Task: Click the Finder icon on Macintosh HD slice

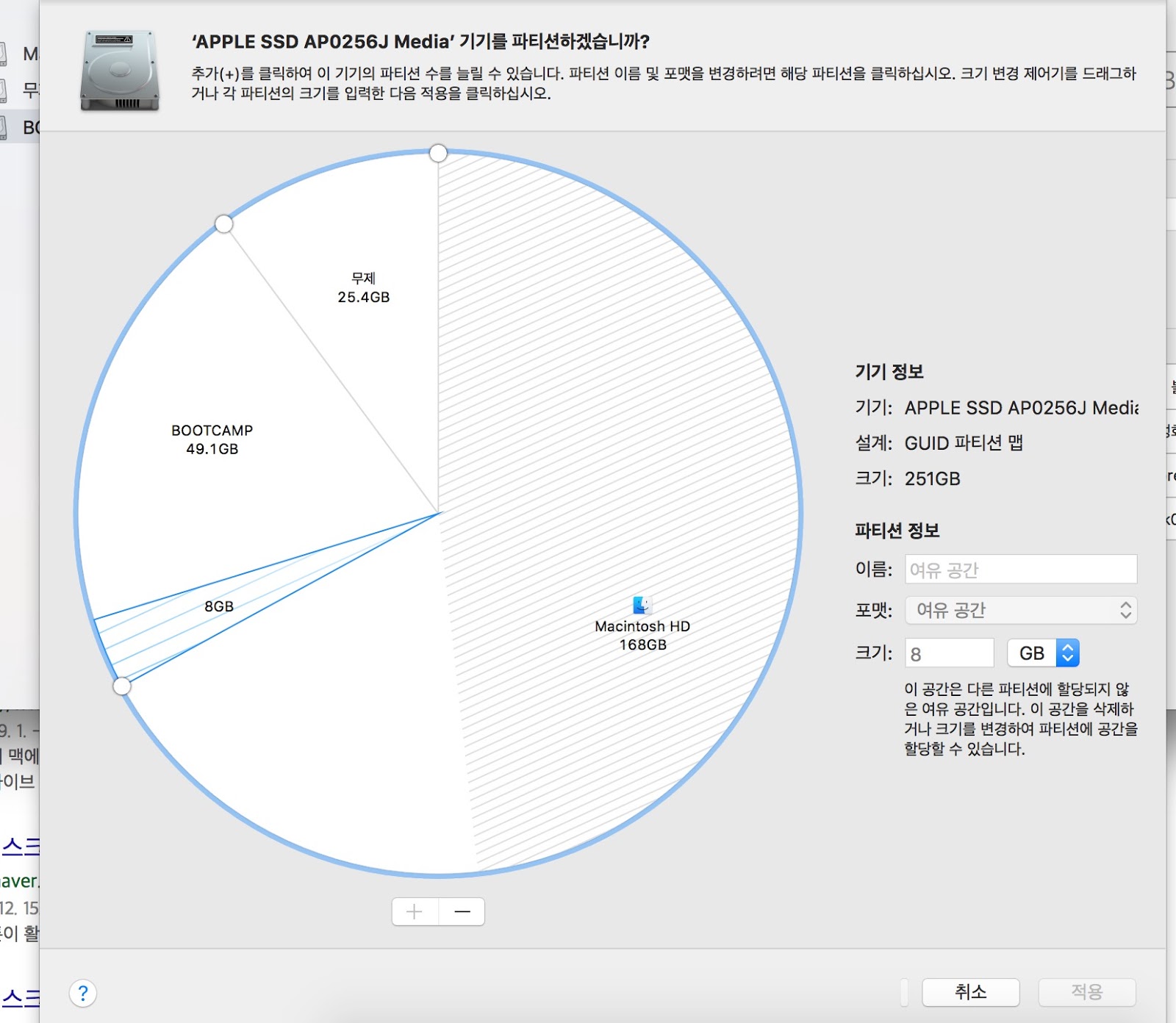Action: (x=642, y=605)
